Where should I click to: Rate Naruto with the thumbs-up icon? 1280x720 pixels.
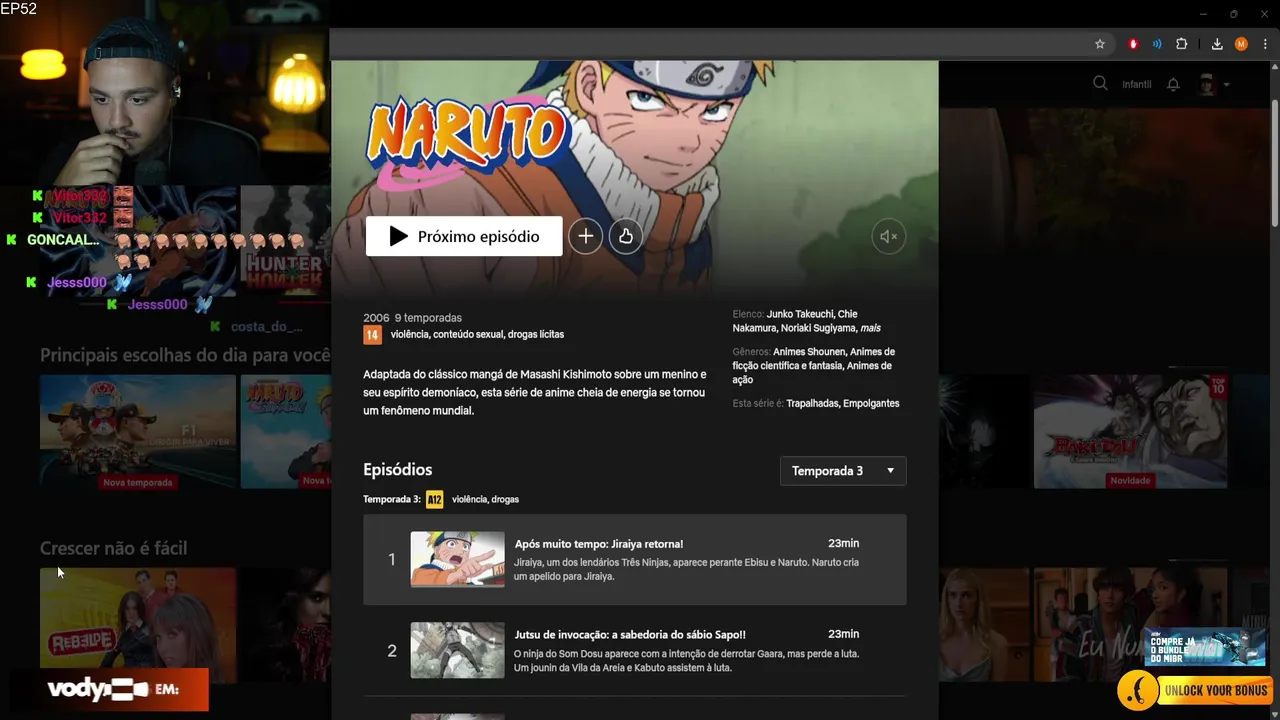626,236
